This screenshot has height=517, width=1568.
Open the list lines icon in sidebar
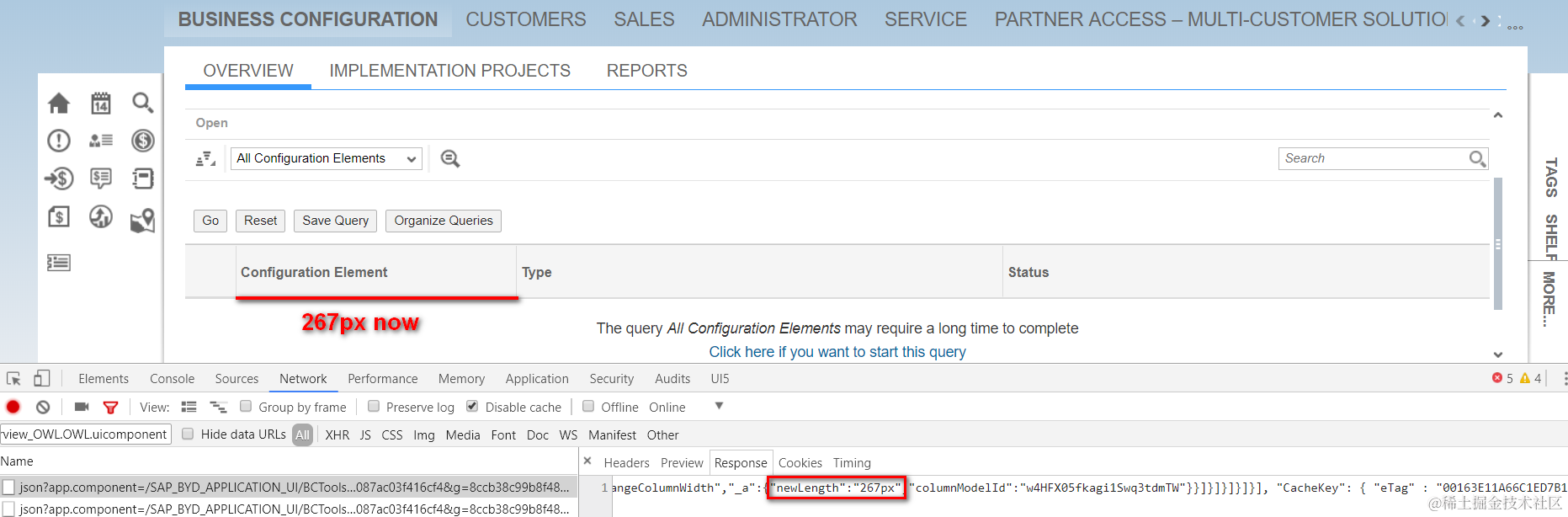coord(59,263)
